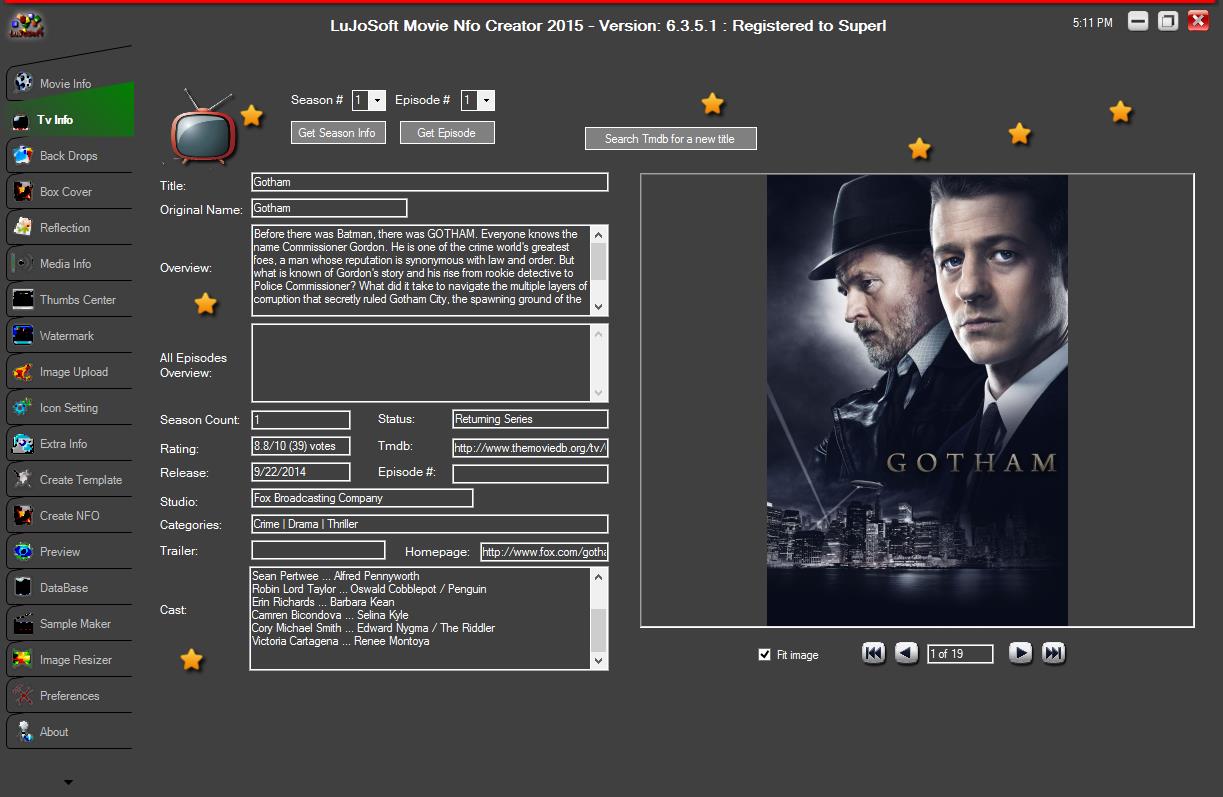Select the Watermark tool icon
Screen dimensions: 1223x797
22,335
